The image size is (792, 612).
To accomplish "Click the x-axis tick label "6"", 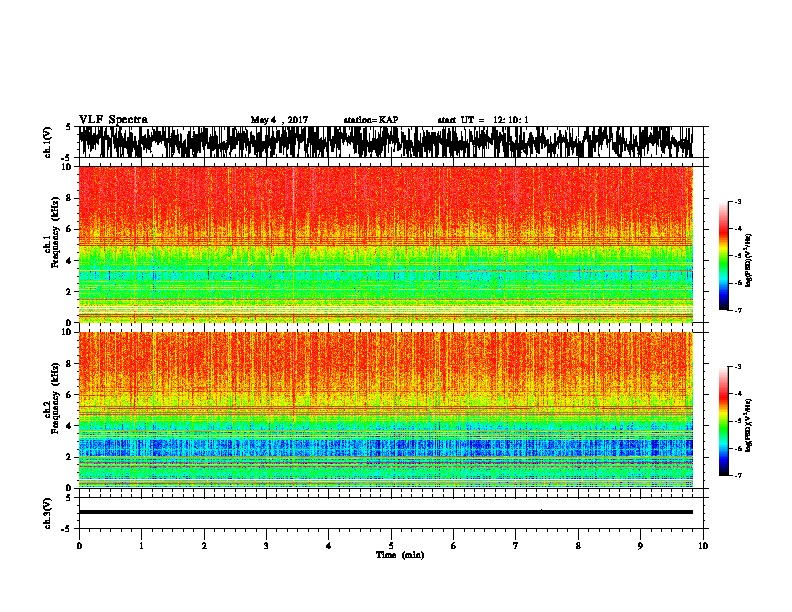I will coord(453,546).
